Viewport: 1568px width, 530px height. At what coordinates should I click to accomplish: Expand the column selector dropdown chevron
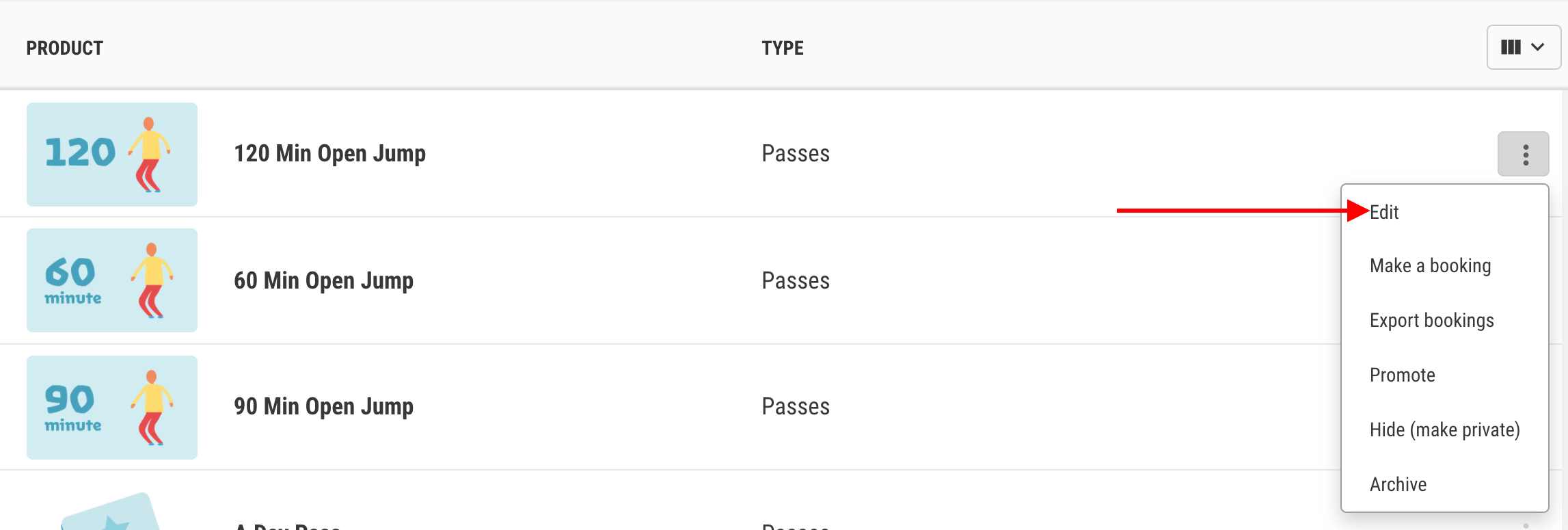pyautogui.click(x=1538, y=47)
